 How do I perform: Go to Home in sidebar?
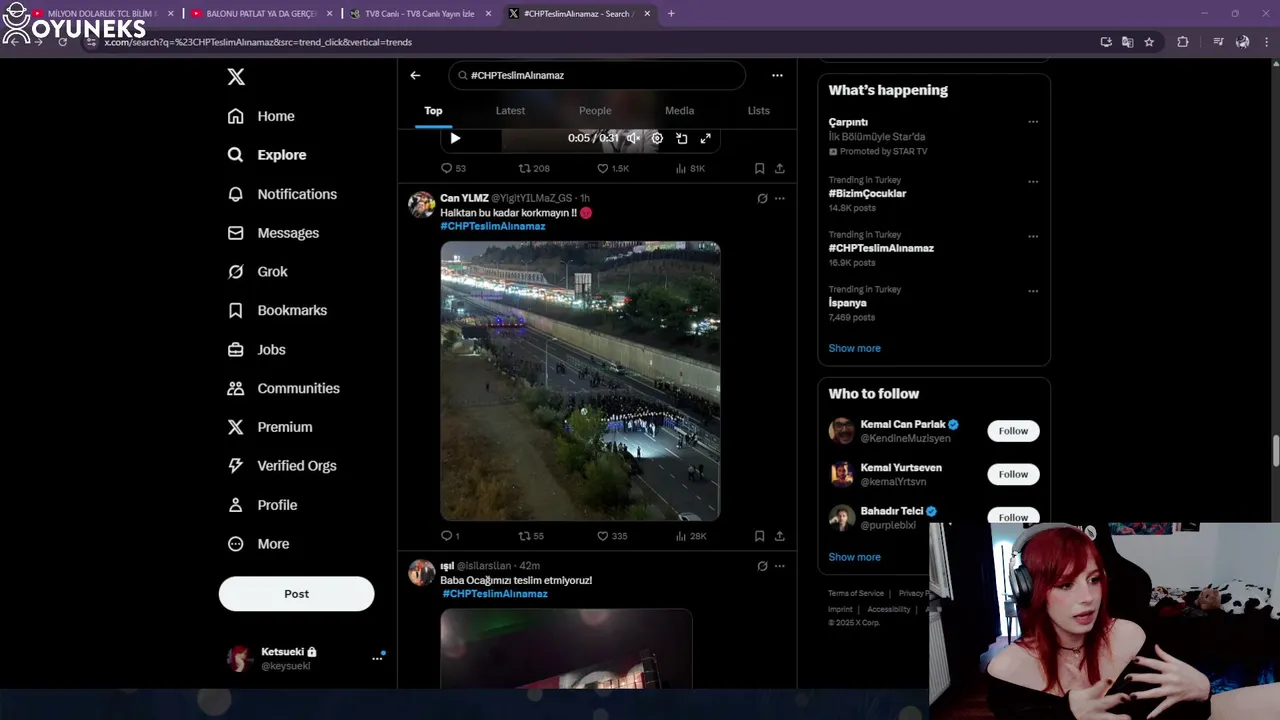click(261, 116)
